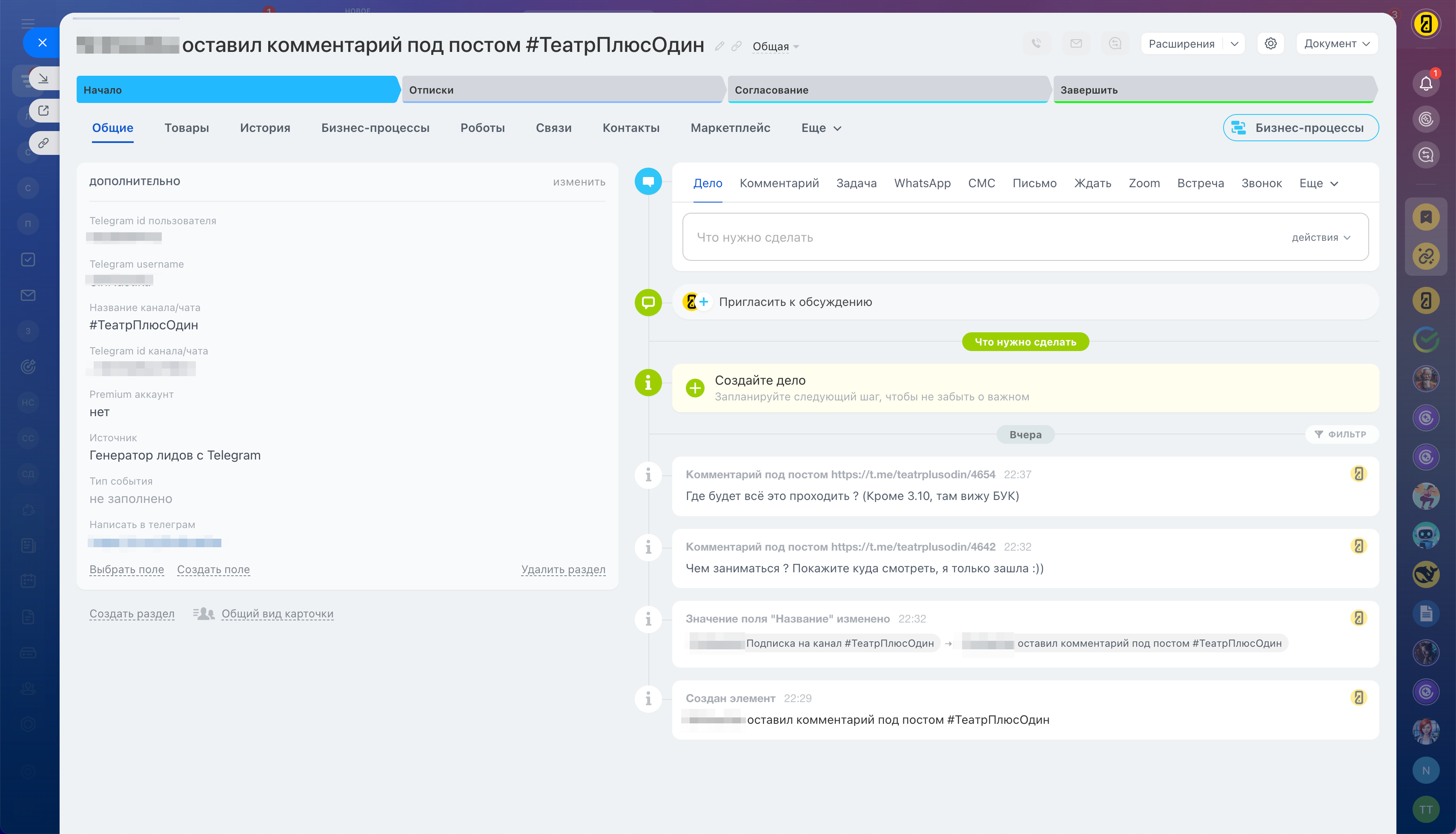Click the Создать поле link

point(213,569)
